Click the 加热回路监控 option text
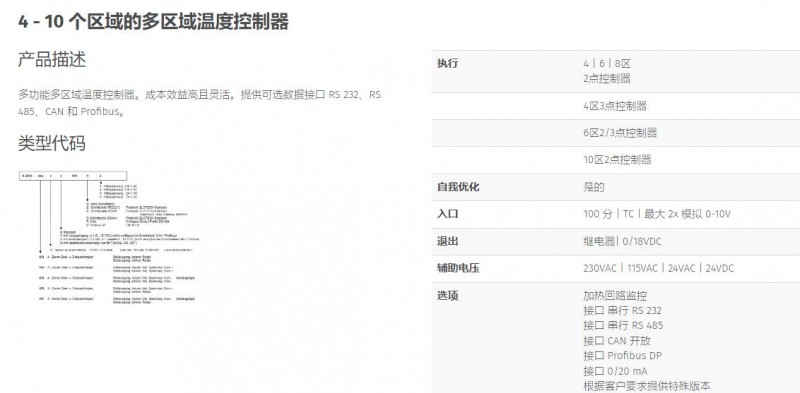 [615, 296]
